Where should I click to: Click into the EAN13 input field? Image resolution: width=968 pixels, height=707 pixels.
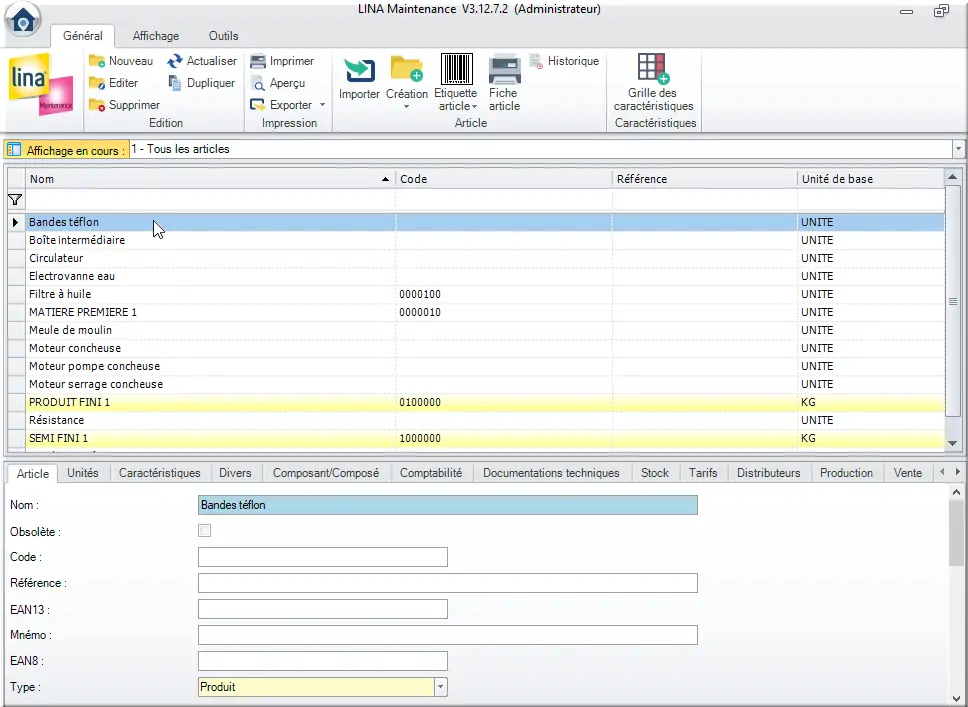click(x=322, y=609)
